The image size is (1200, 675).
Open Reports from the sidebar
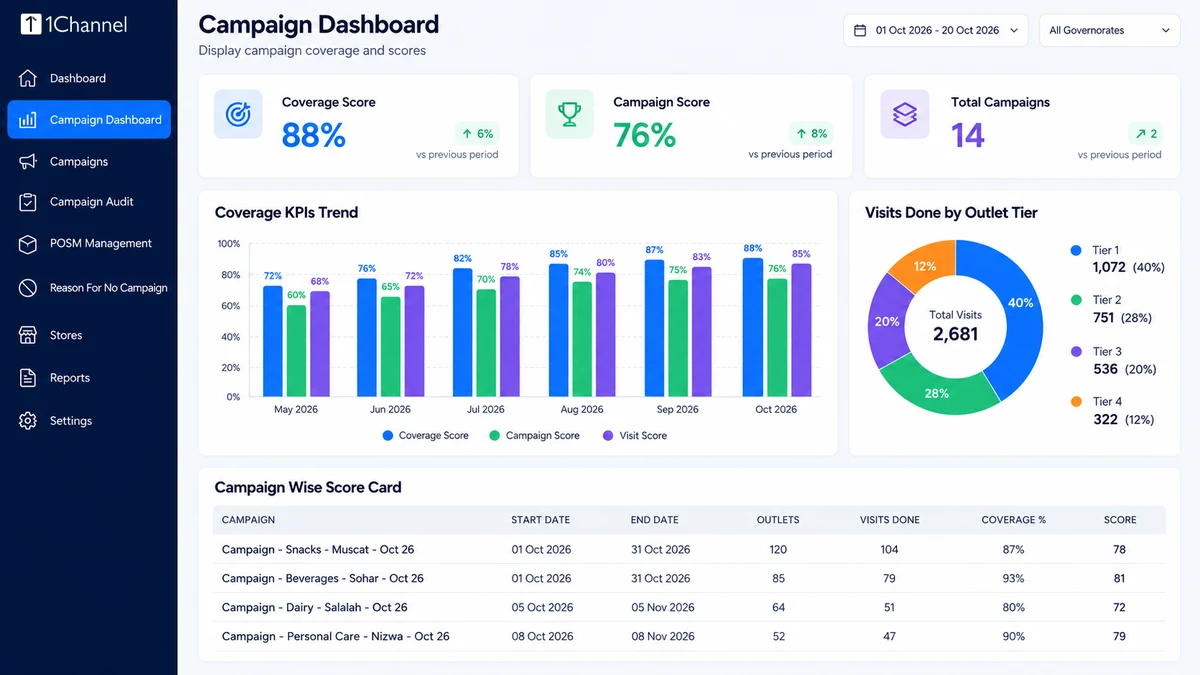tap(70, 378)
